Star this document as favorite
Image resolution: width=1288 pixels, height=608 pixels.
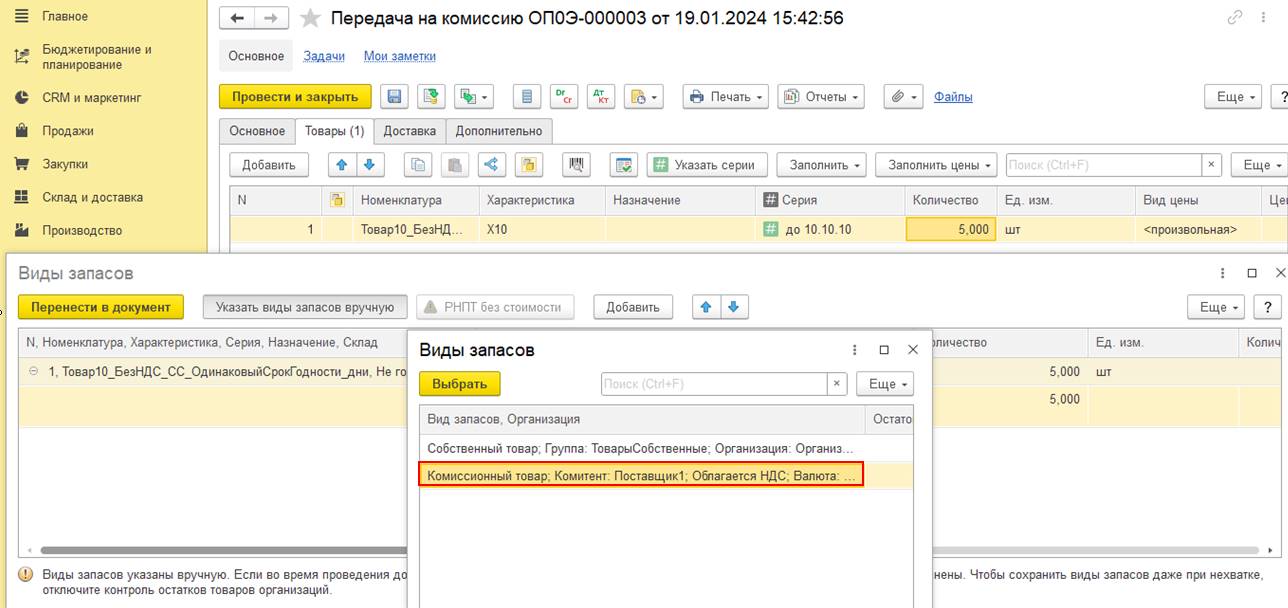pyautogui.click(x=311, y=18)
